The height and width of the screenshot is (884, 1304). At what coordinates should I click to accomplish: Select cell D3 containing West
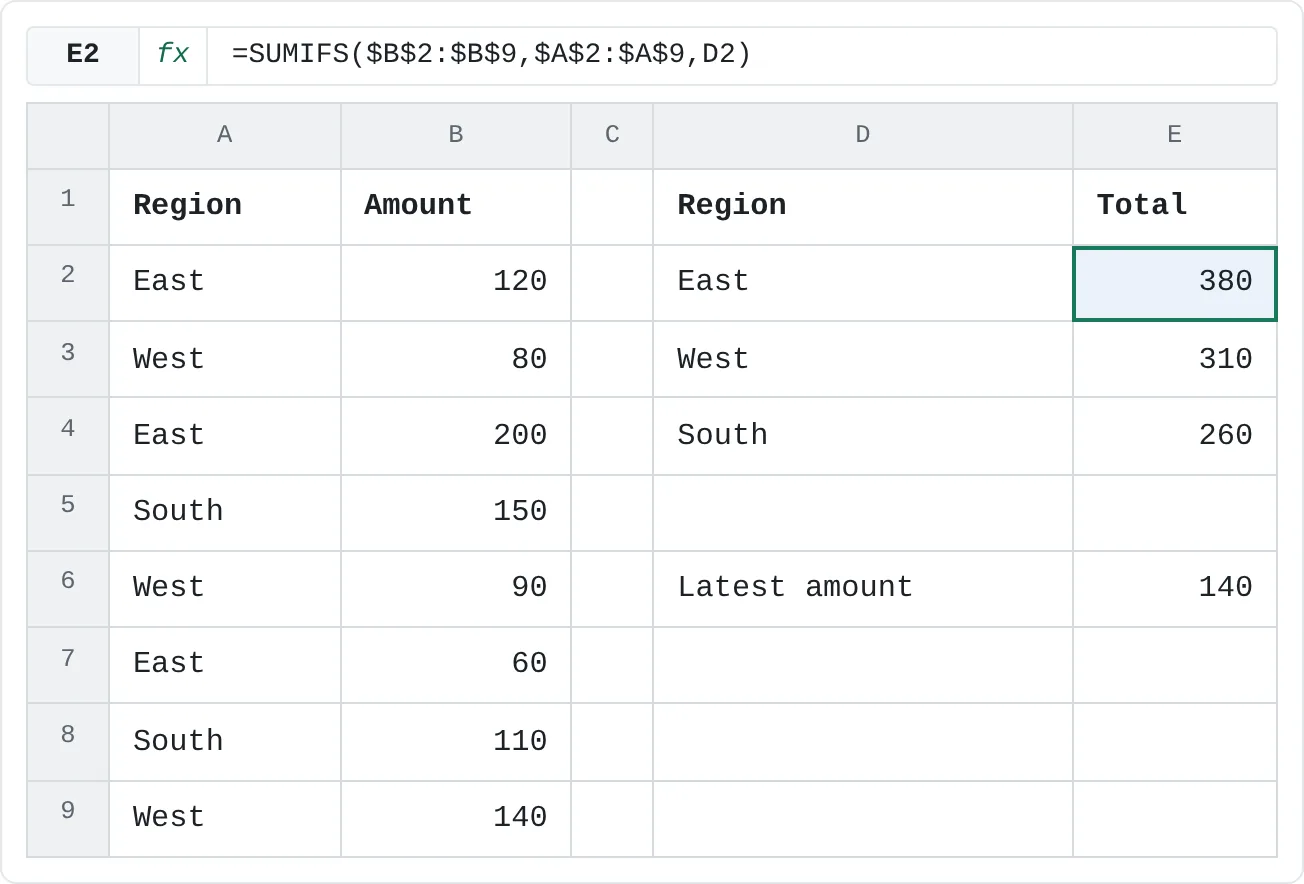tap(863, 359)
